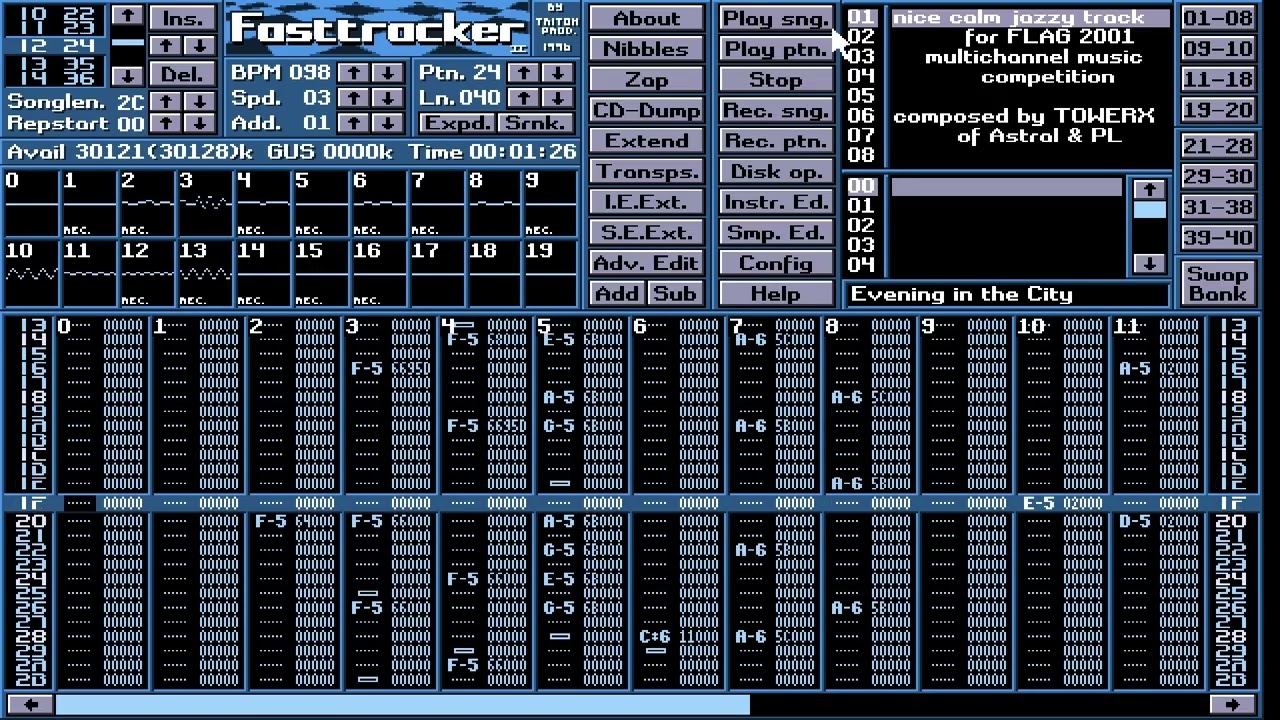Start playback with Play sng.

click(x=776, y=18)
